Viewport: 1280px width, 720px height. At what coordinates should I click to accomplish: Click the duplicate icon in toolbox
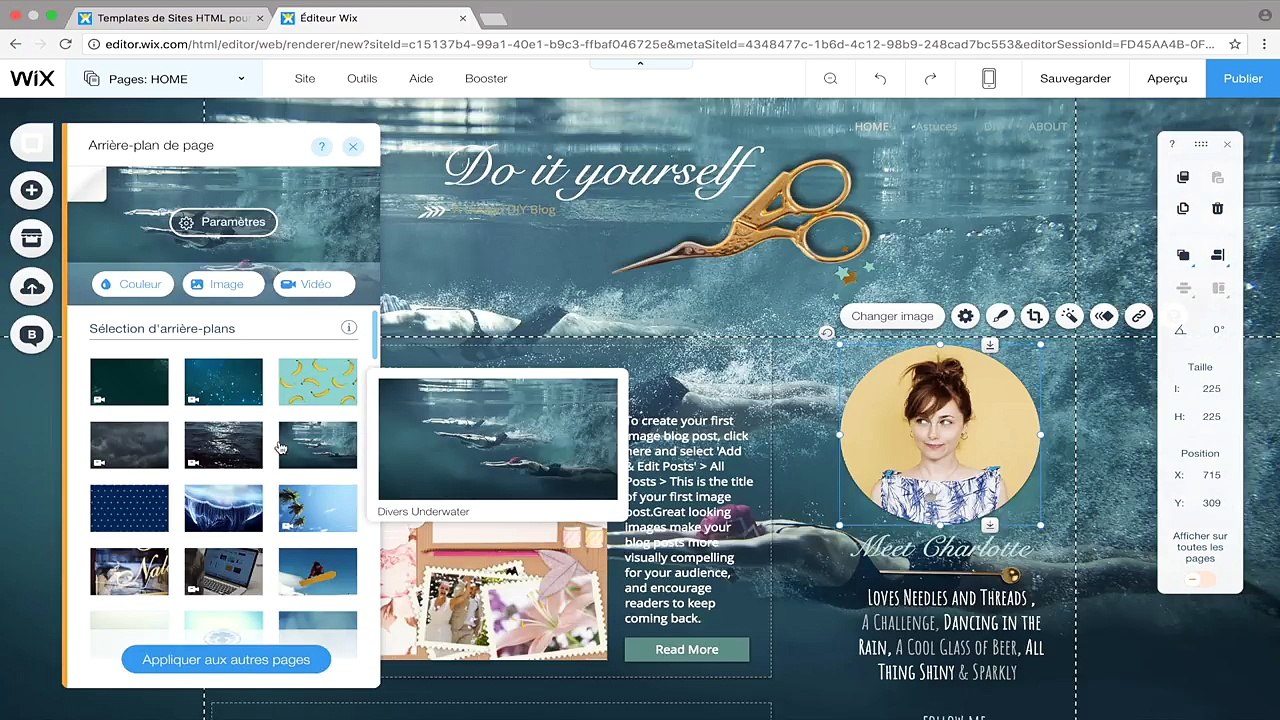[1183, 208]
